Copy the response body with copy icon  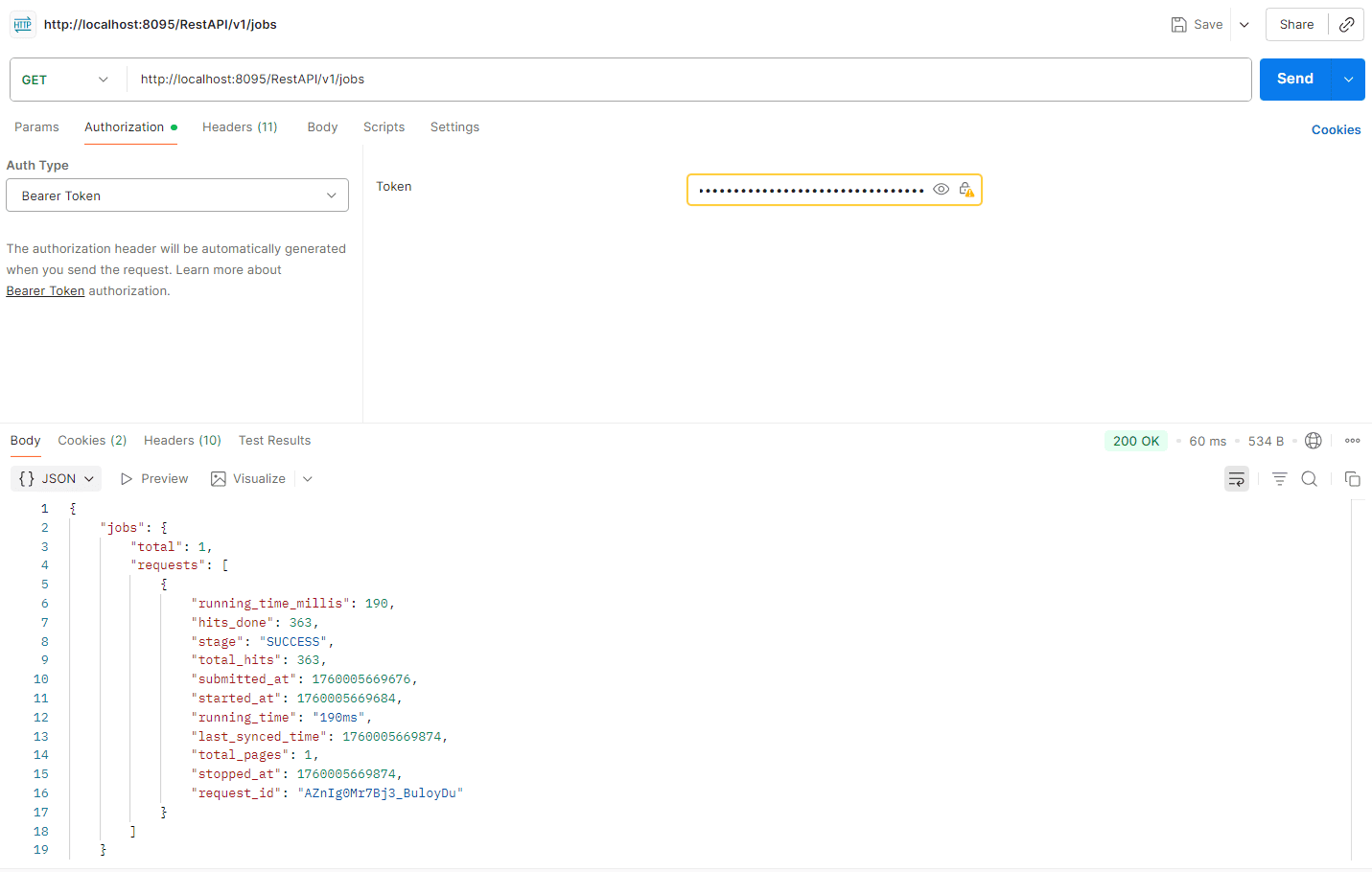(x=1352, y=478)
